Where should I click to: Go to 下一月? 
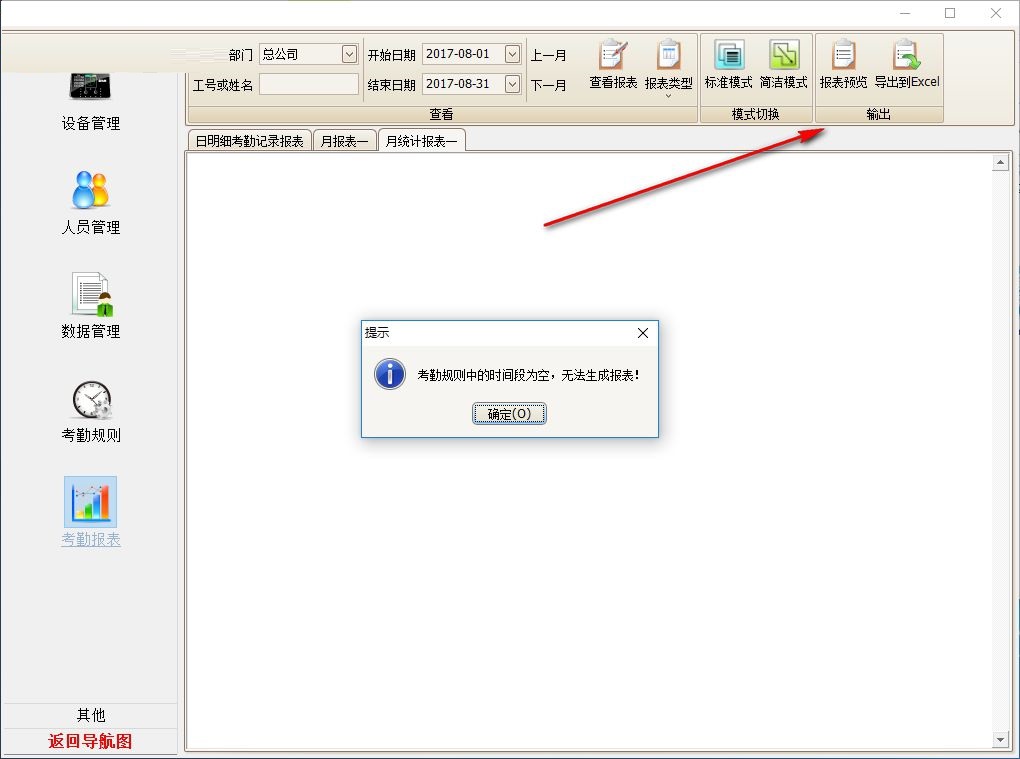click(x=548, y=85)
